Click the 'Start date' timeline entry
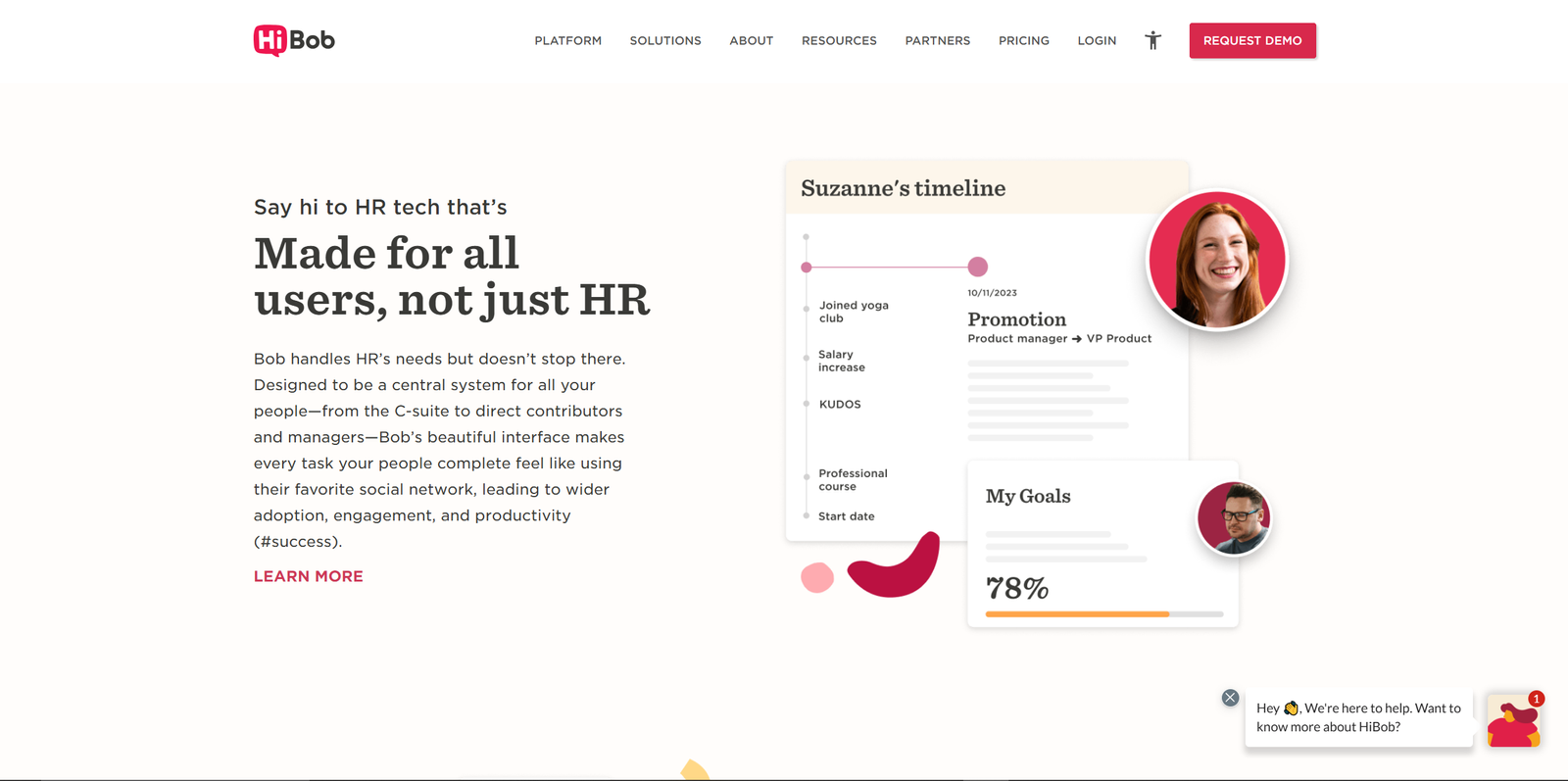1568x781 pixels. [x=847, y=516]
